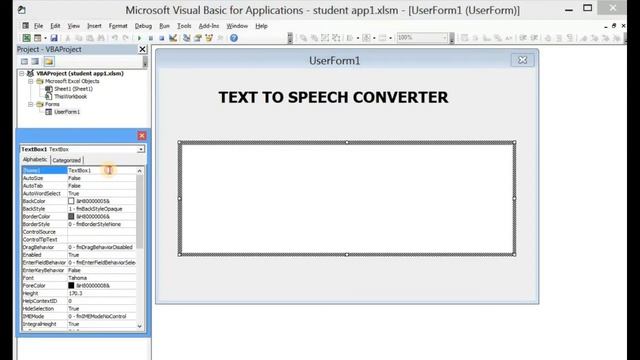Click View Object icon in Project panel

click(x=36, y=62)
